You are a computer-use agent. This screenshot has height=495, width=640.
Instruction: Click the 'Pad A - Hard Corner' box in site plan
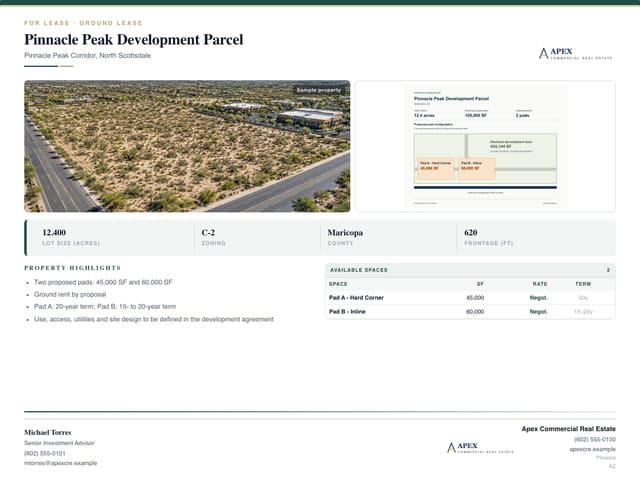point(436,169)
